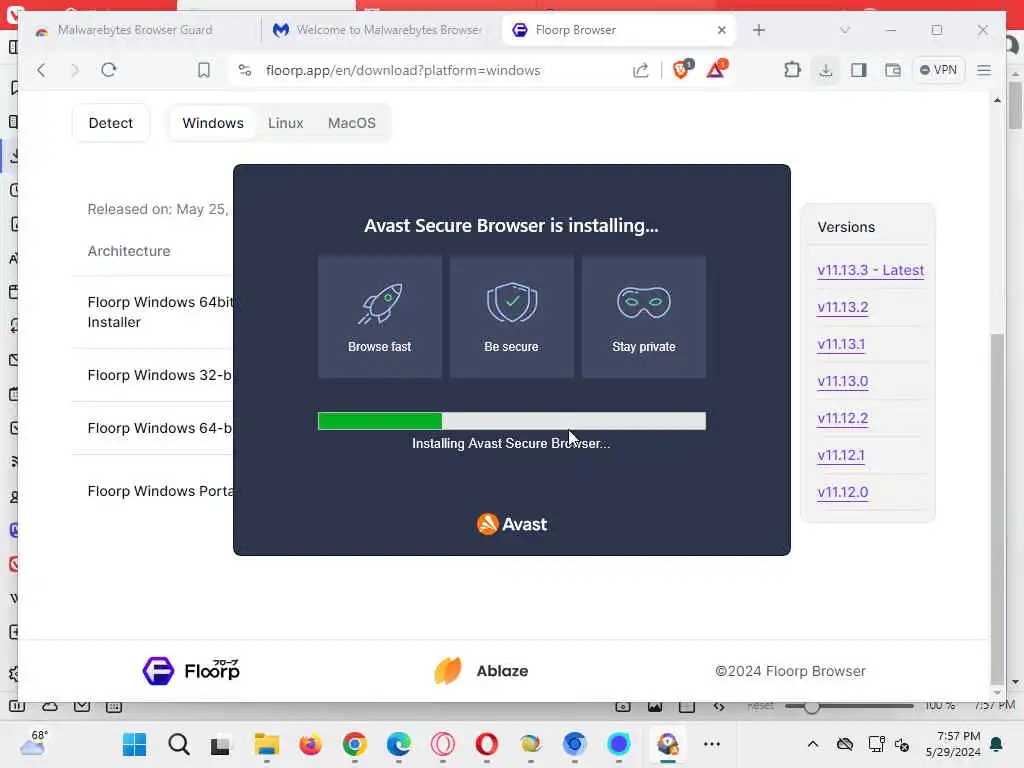Close the Floorp Browser tab
The image size is (1024, 768).
tap(722, 30)
